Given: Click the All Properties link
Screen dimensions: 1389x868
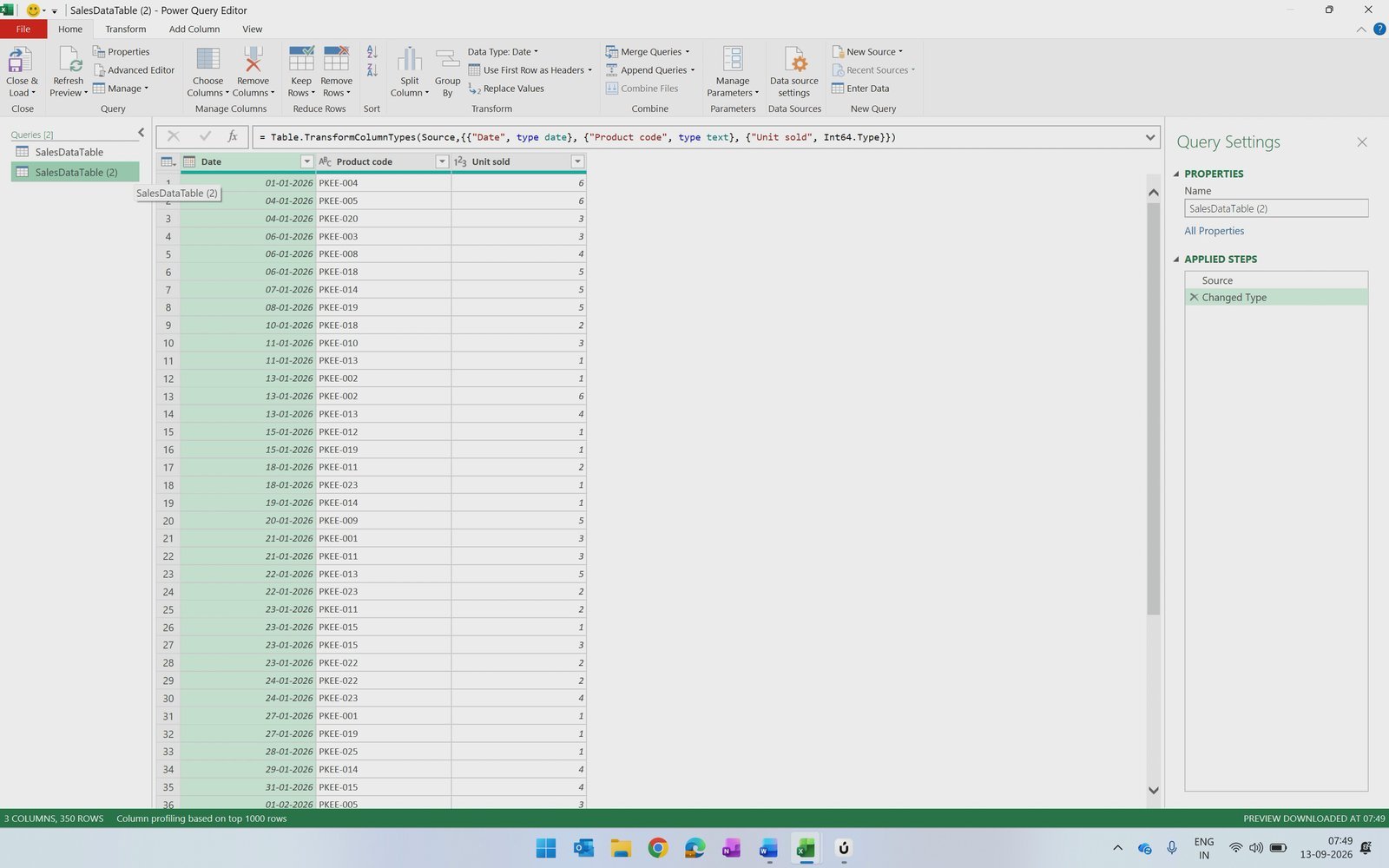Looking at the screenshot, I should [x=1215, y=231].
